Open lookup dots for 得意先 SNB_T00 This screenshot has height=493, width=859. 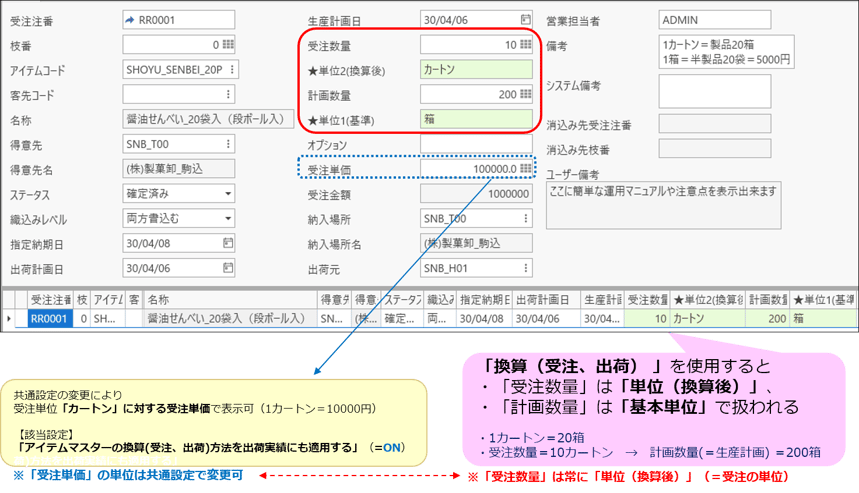tap(228, 144)
